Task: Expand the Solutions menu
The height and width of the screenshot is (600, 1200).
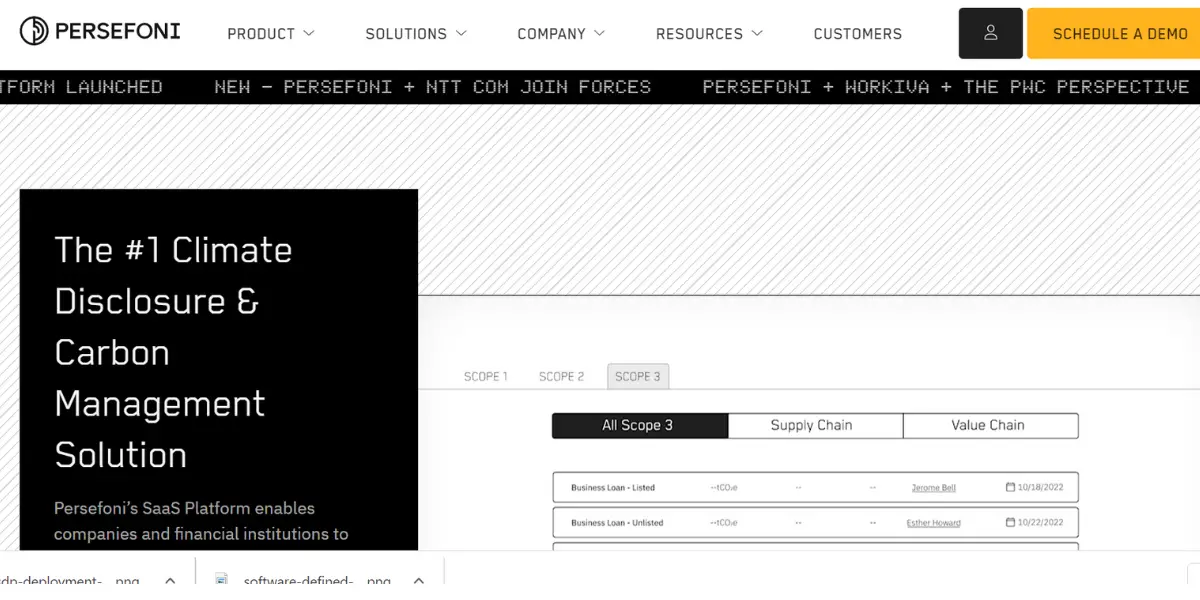Action: point(416,34)
